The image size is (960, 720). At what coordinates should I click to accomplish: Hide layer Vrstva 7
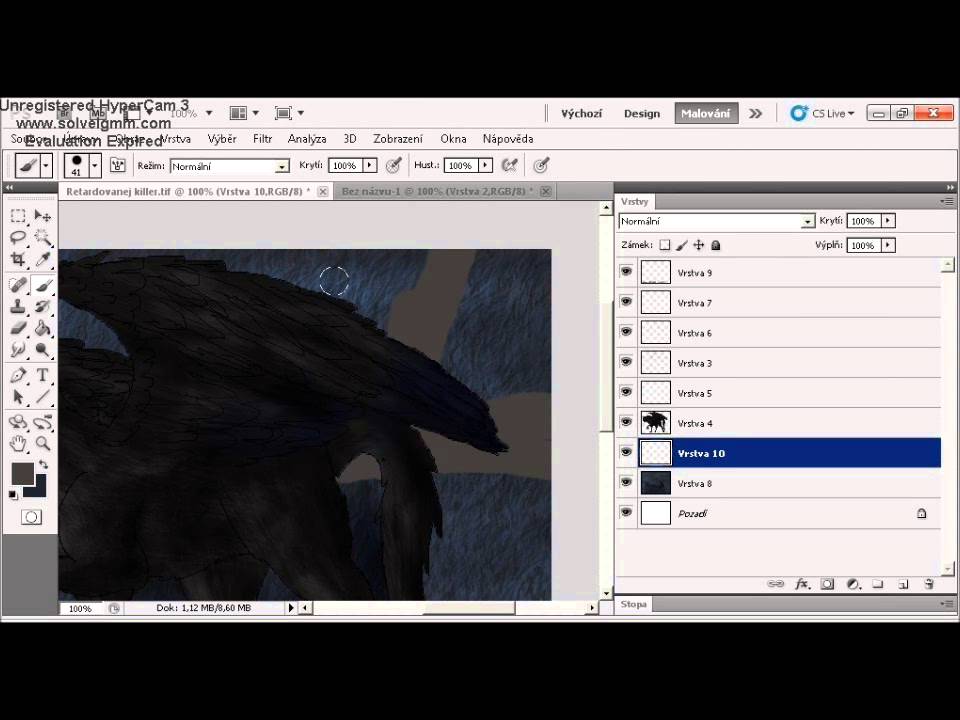click(x=626, y=301)
